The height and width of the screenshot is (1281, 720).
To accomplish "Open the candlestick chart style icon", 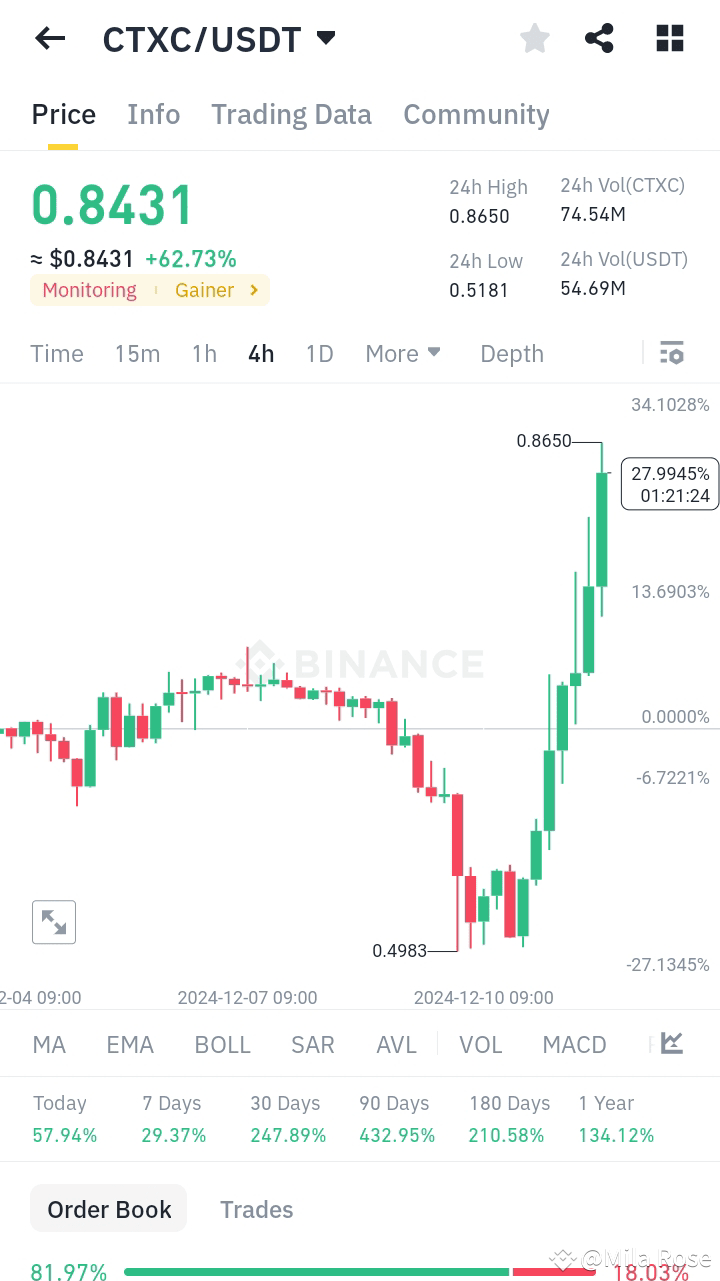I will click(671, 1043).
